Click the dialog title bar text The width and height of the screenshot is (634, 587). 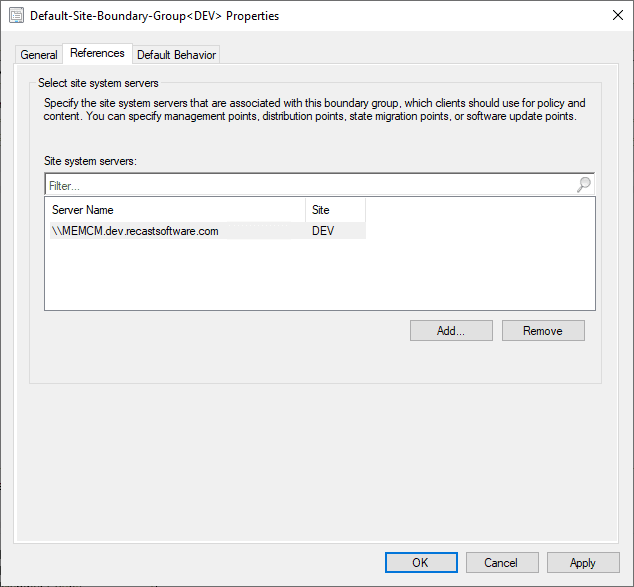(155, 16)
